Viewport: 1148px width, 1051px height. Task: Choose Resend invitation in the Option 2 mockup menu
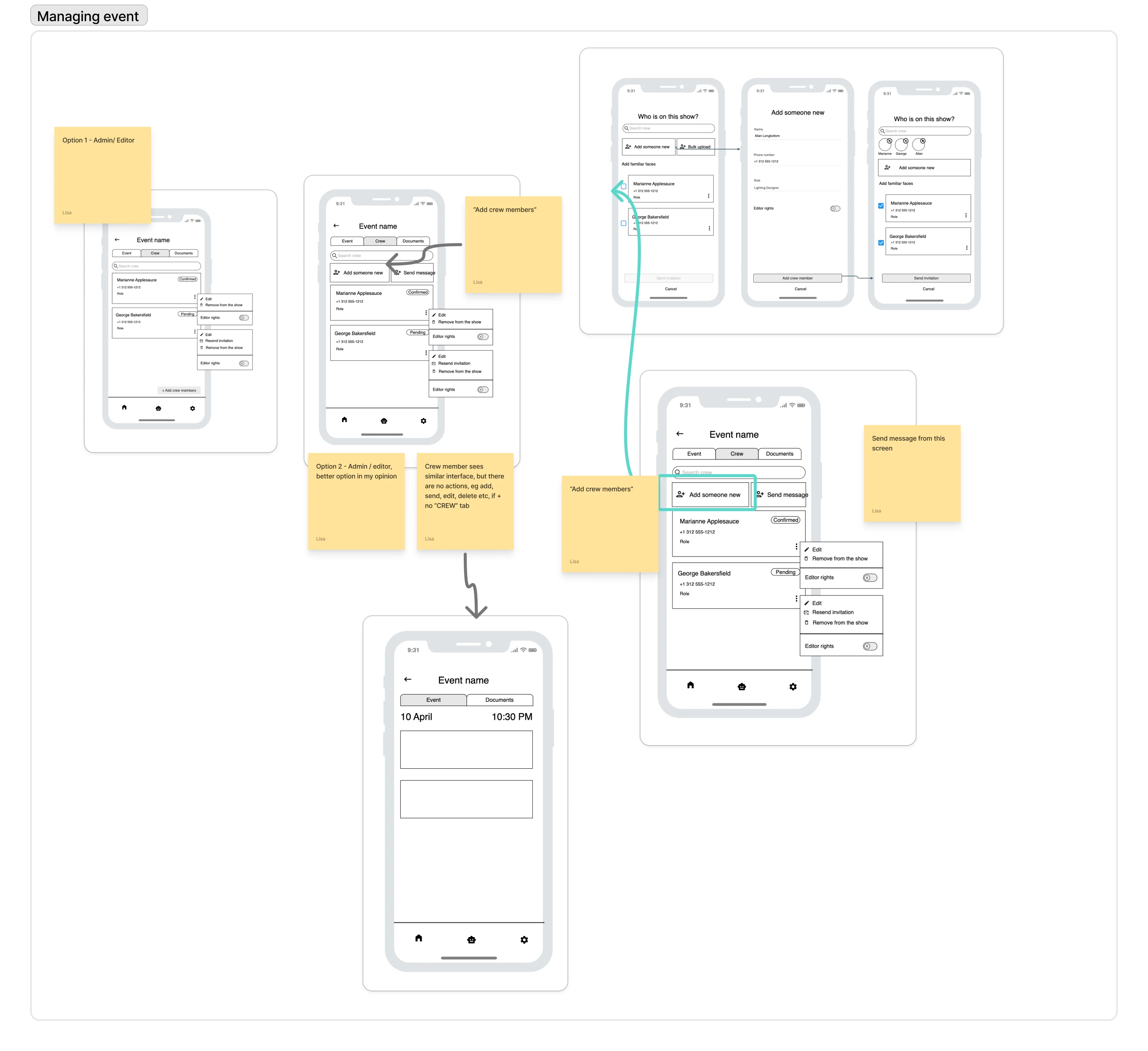[454, 363]
